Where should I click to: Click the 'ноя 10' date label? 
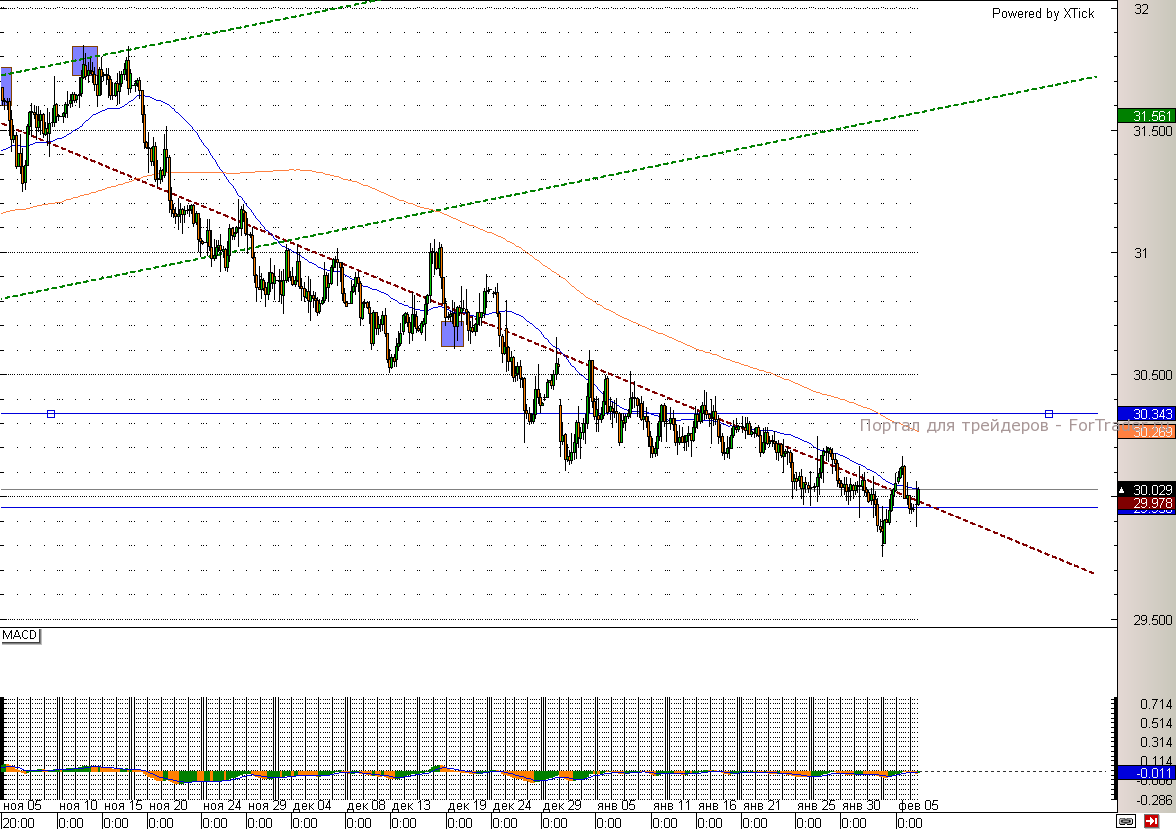pos(78,806)
